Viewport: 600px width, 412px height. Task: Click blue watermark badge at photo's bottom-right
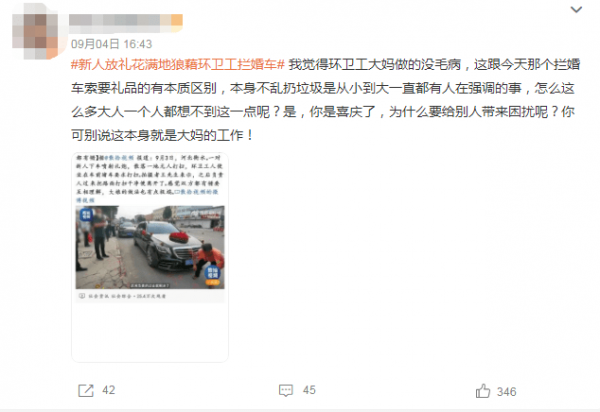point(212,275)
